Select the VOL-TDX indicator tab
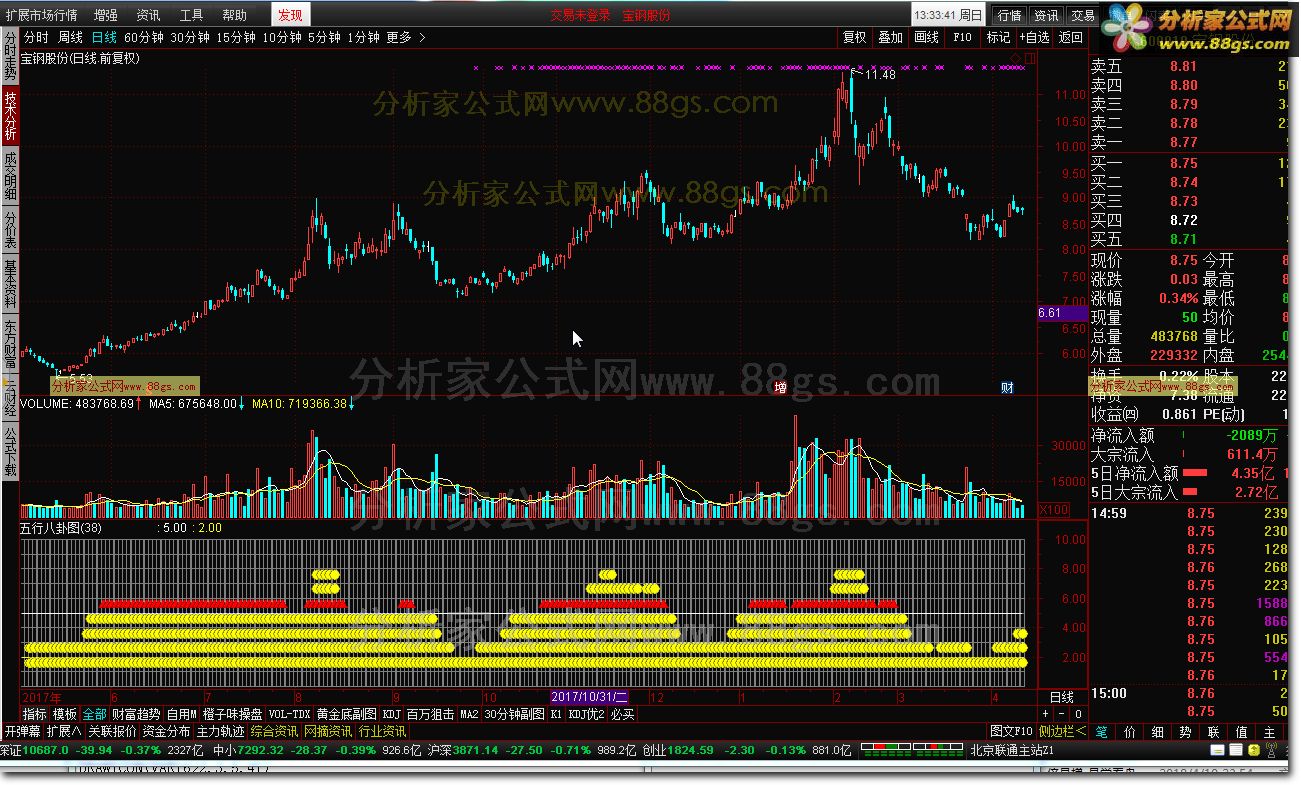Image resolution: width=1301 pixels, height=785 pixels. coord(291,714)
